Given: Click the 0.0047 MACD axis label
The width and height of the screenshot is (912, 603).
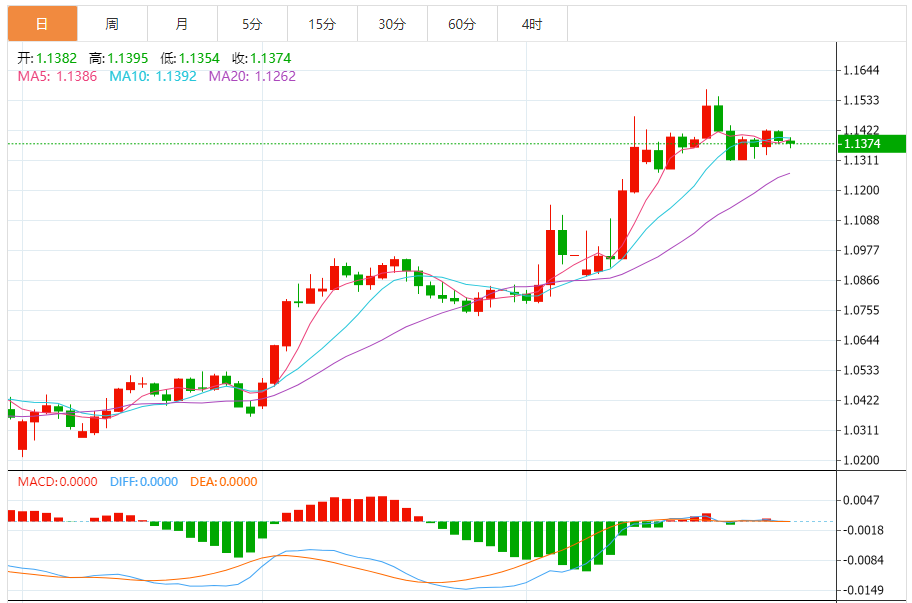Looking at the screenshot, I should tap(861, 500).
